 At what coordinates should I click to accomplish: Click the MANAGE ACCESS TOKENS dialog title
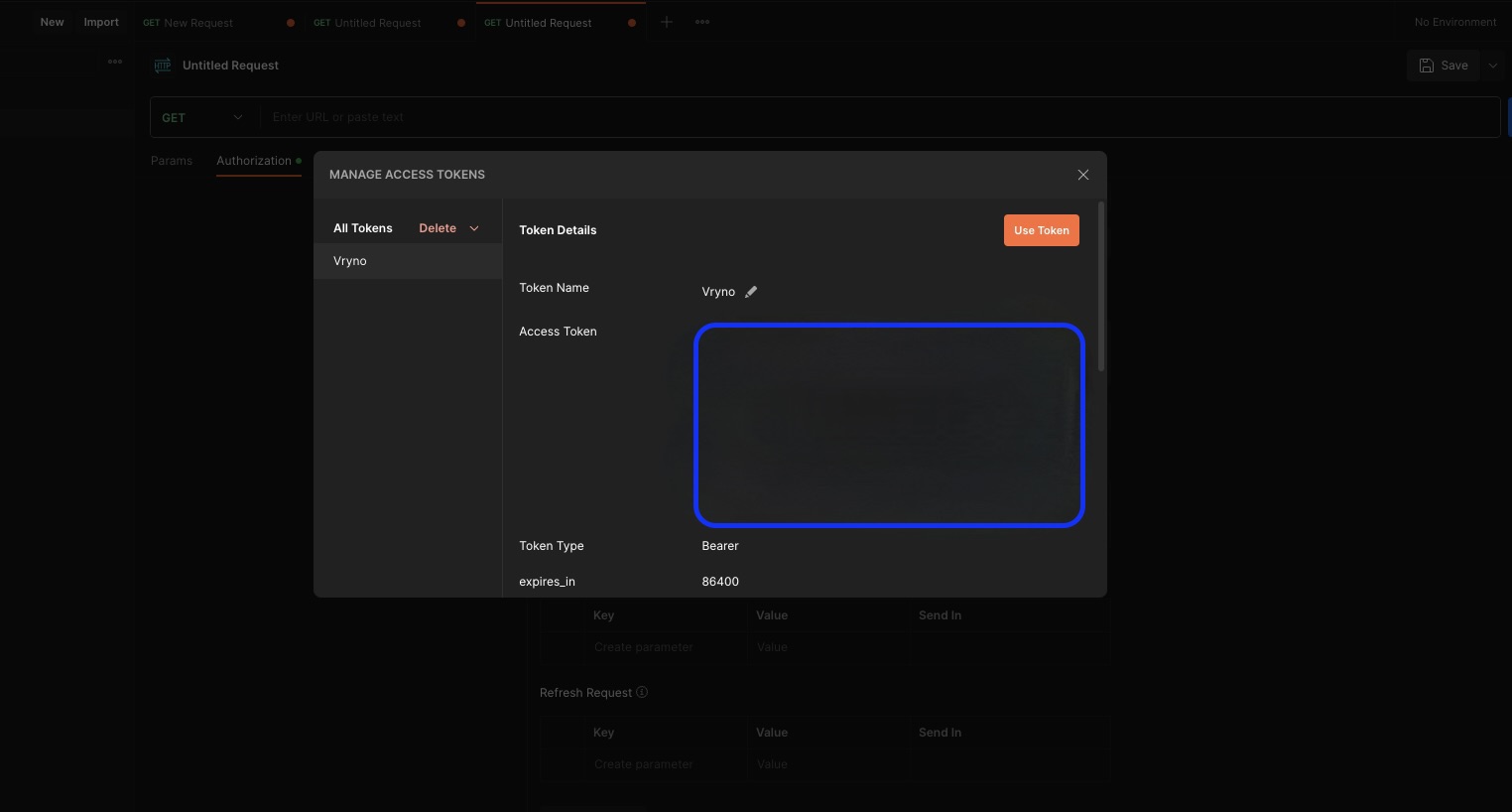407,175
